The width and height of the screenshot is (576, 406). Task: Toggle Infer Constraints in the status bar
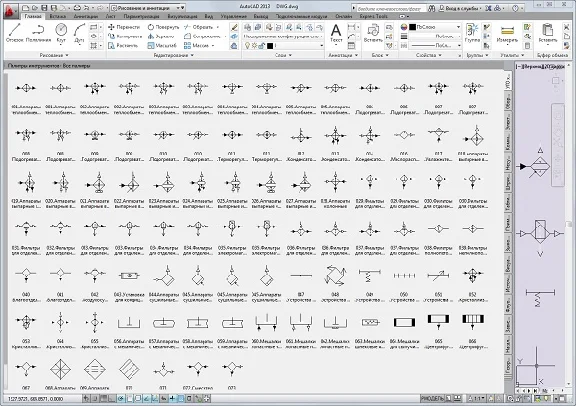(x=86, y=398)
